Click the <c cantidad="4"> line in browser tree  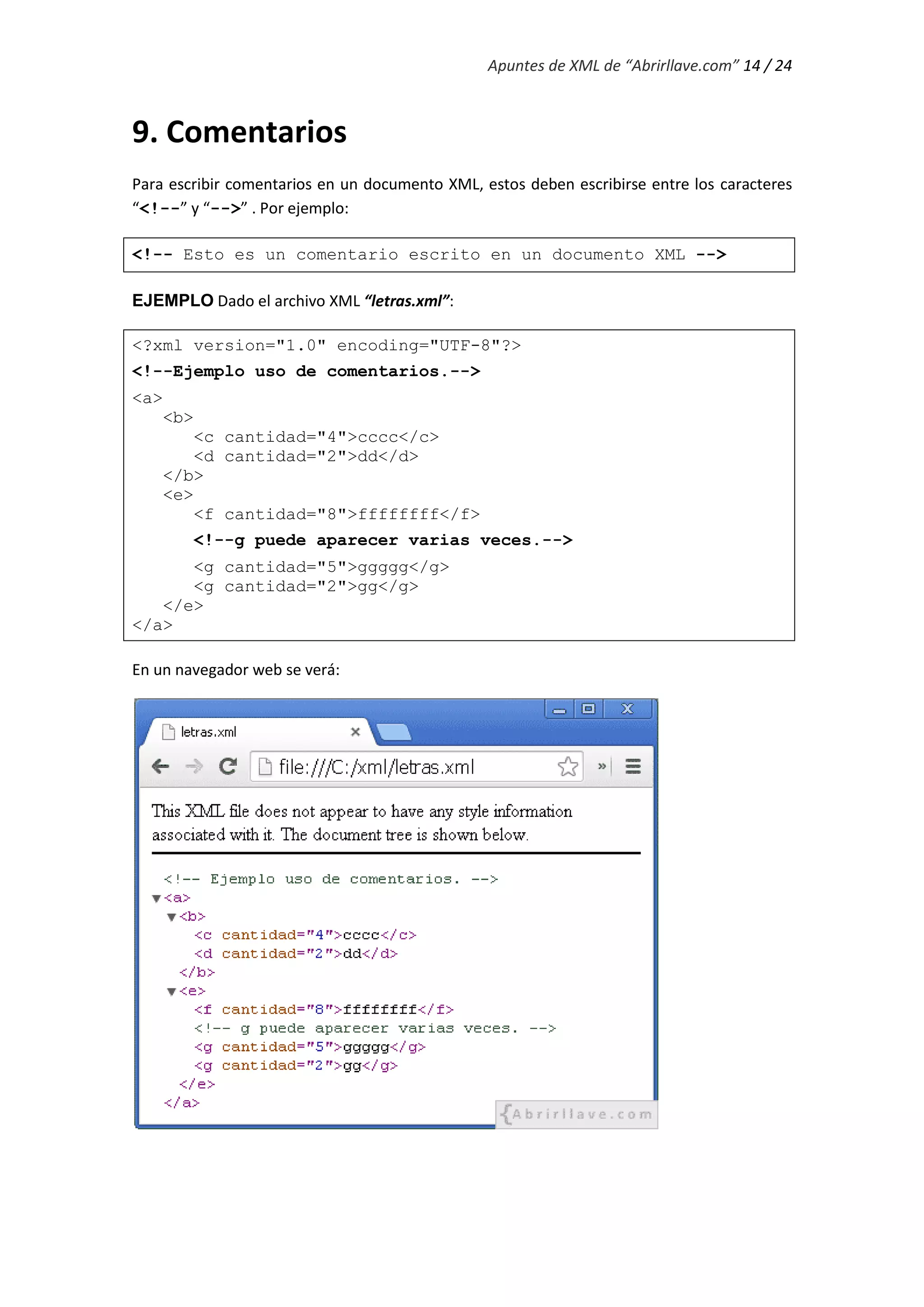click(x=305, y=935)
